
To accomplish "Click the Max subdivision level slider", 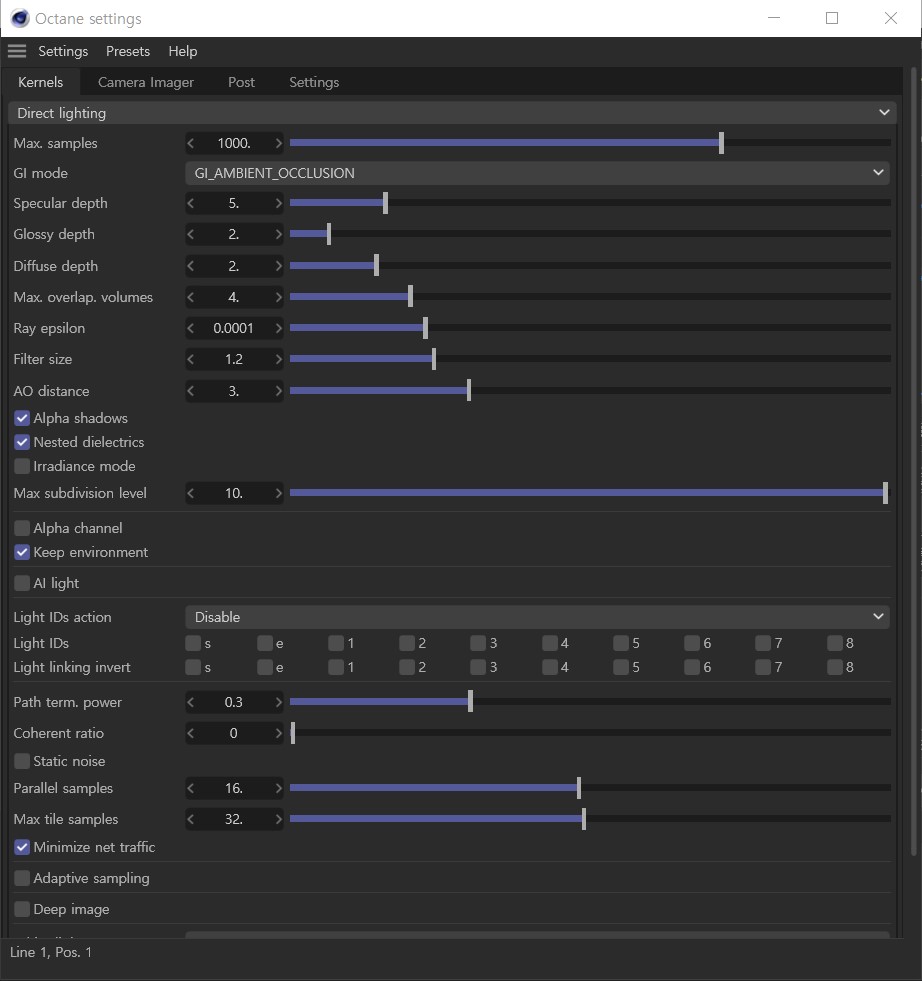I will 590,493.
